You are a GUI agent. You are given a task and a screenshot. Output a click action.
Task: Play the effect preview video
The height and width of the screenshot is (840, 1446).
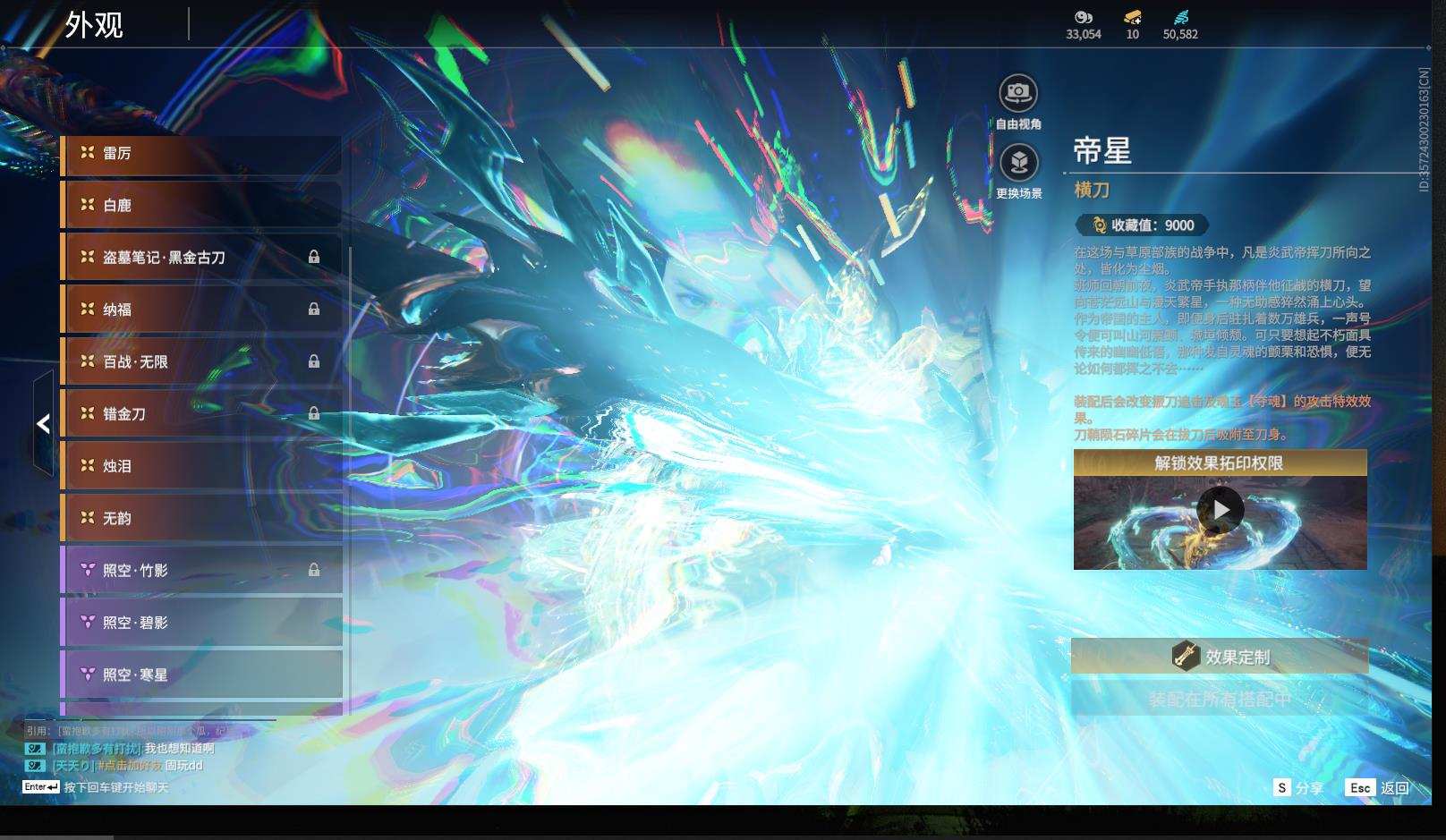coord(1221,510)
